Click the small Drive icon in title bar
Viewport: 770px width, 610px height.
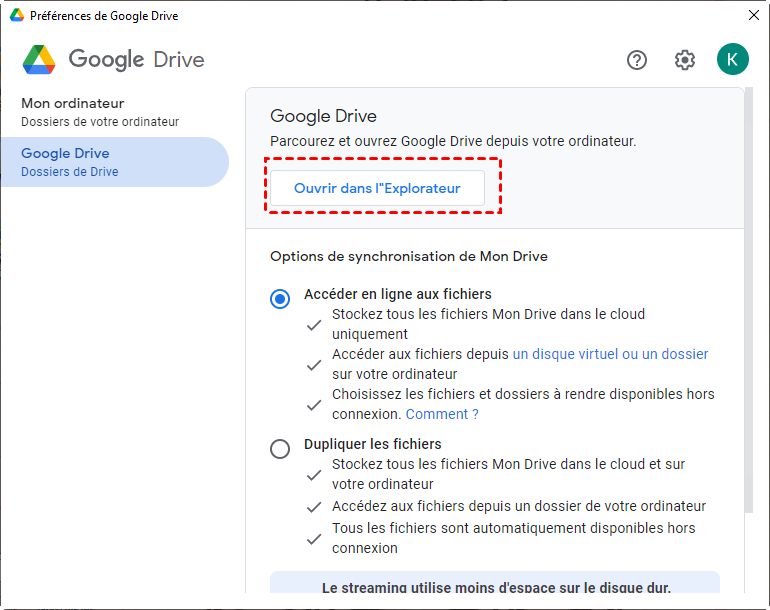16,16
